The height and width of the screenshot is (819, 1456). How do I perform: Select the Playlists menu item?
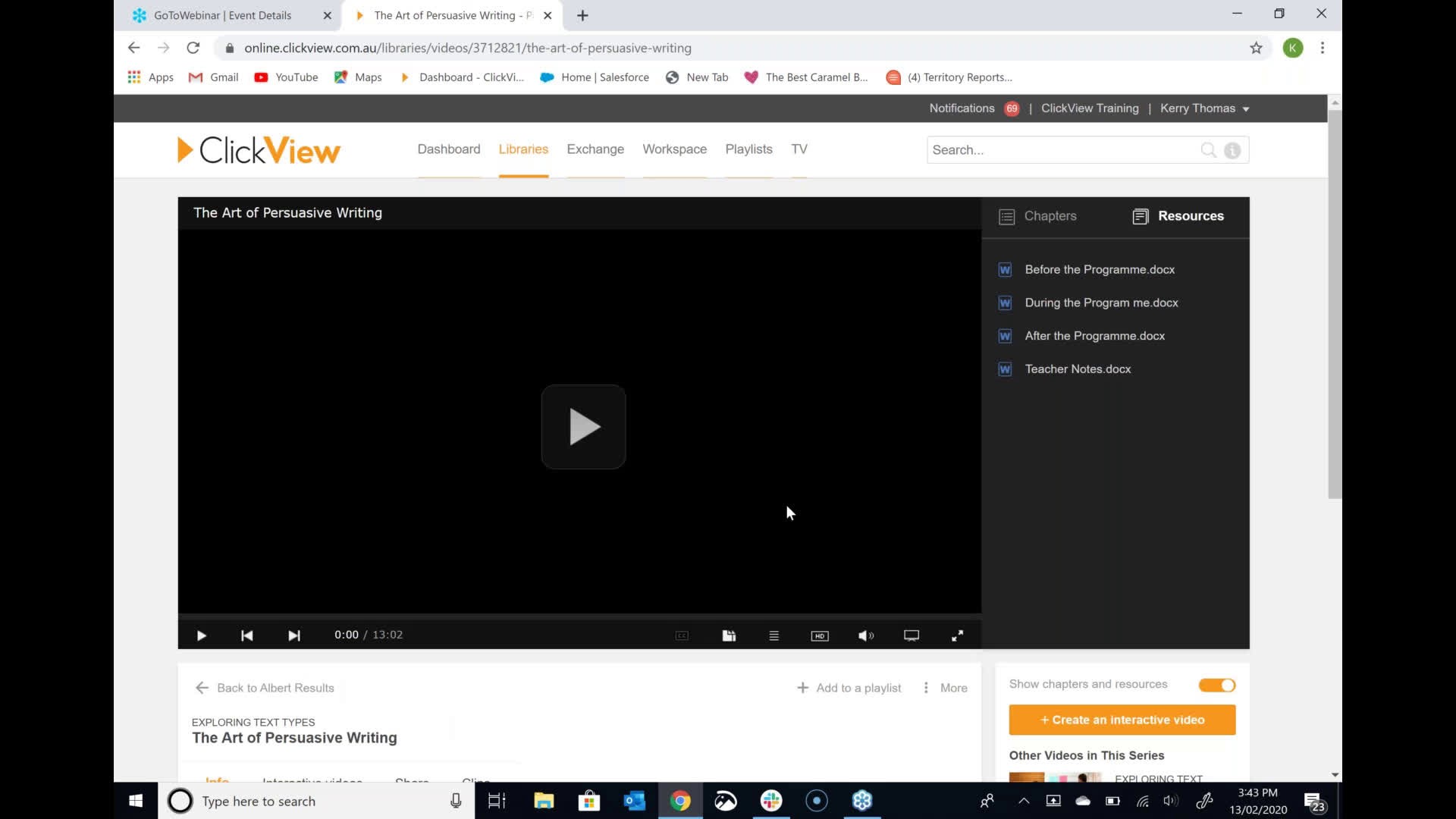coord(748,149)
